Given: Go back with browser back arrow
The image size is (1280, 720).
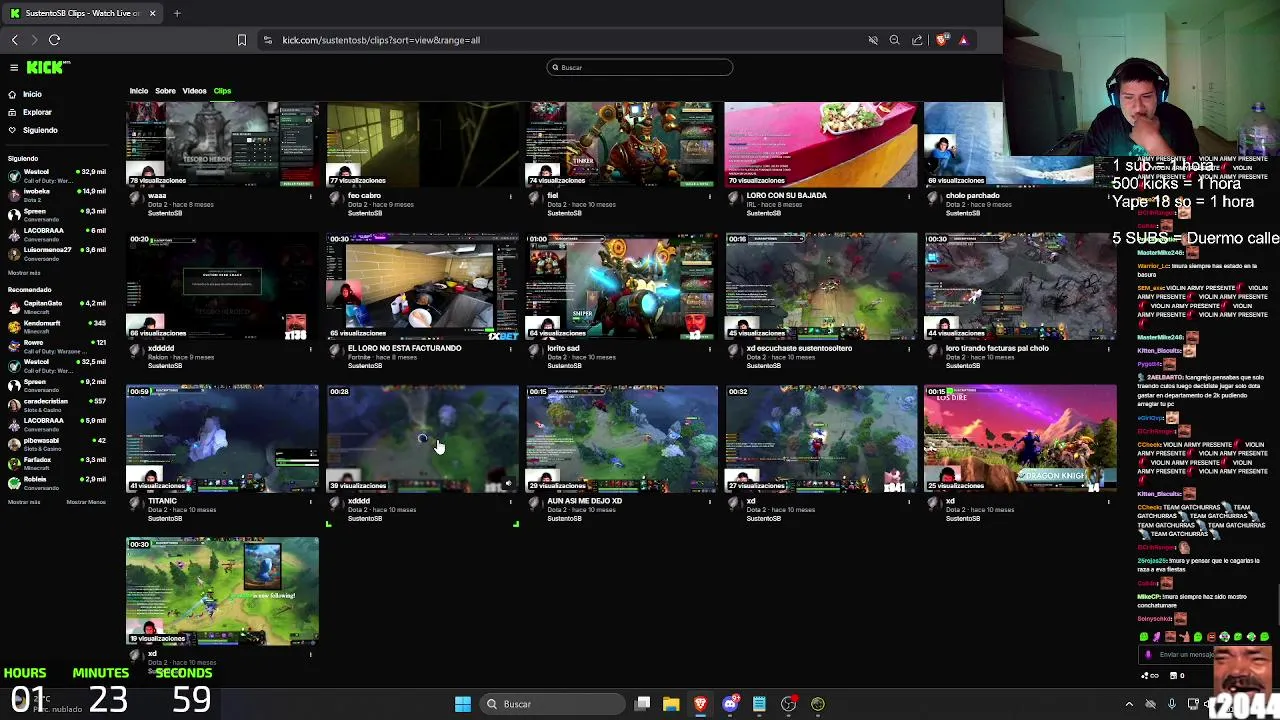Looking at the screenshot, I should pyautogui.click(x=14, y=40).
